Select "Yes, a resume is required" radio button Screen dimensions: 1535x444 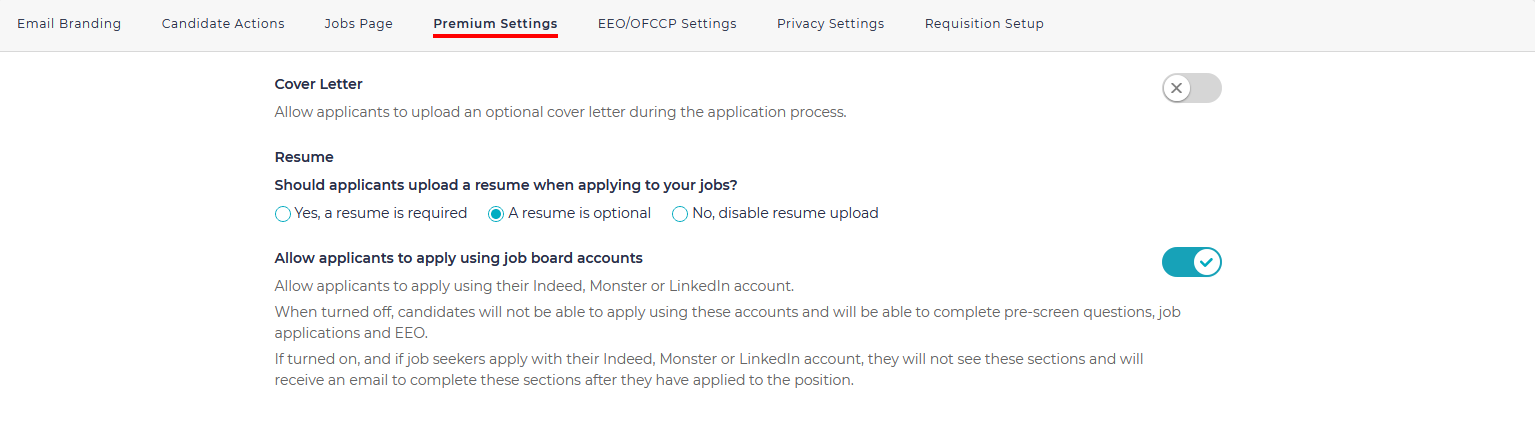click(283, 214)
